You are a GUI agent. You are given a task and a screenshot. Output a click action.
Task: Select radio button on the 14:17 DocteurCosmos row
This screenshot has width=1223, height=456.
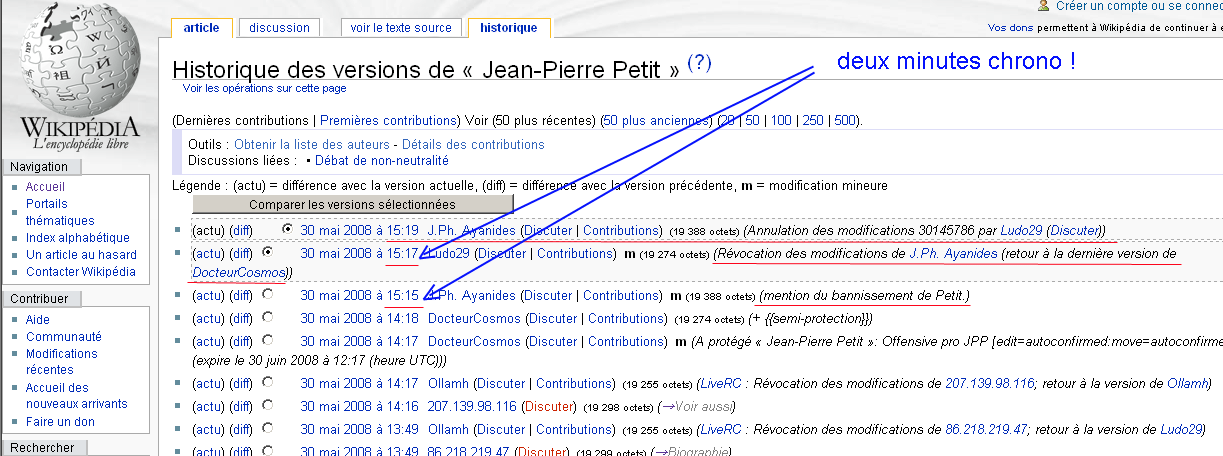point(267,341)
